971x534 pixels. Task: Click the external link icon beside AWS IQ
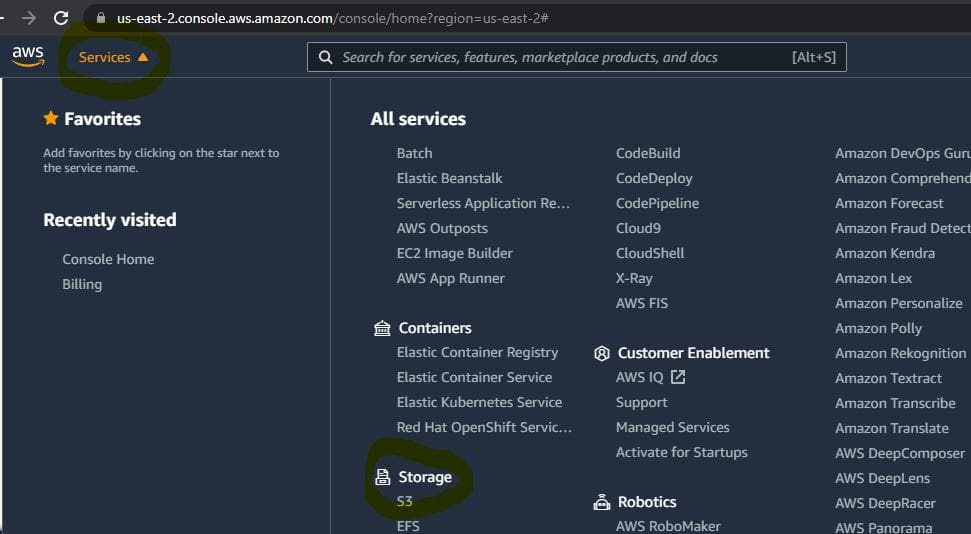(678, 377)
